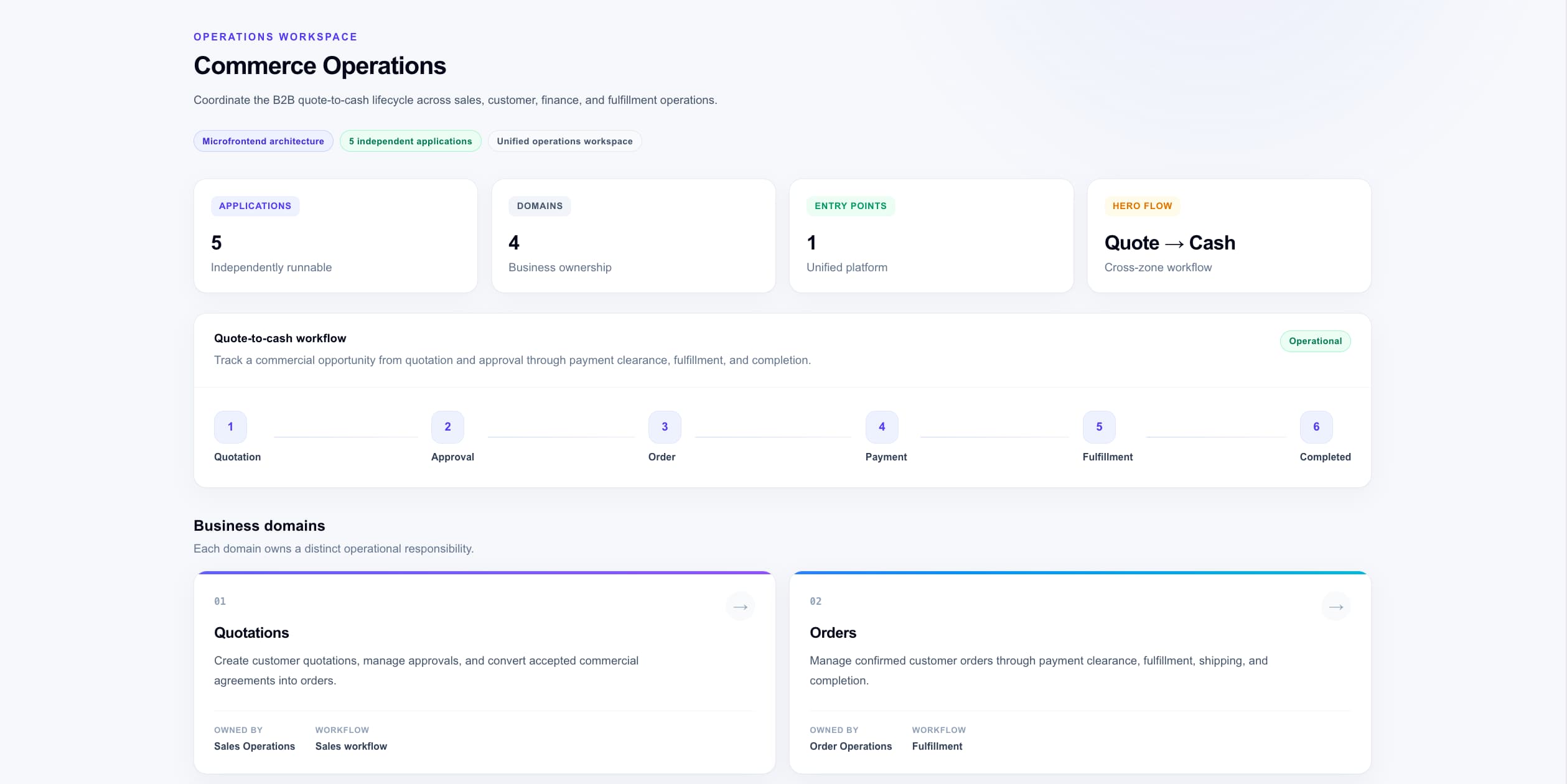Open the Entry Points stat card
This screenshot has height=784, width=1567.
[931, 236]
